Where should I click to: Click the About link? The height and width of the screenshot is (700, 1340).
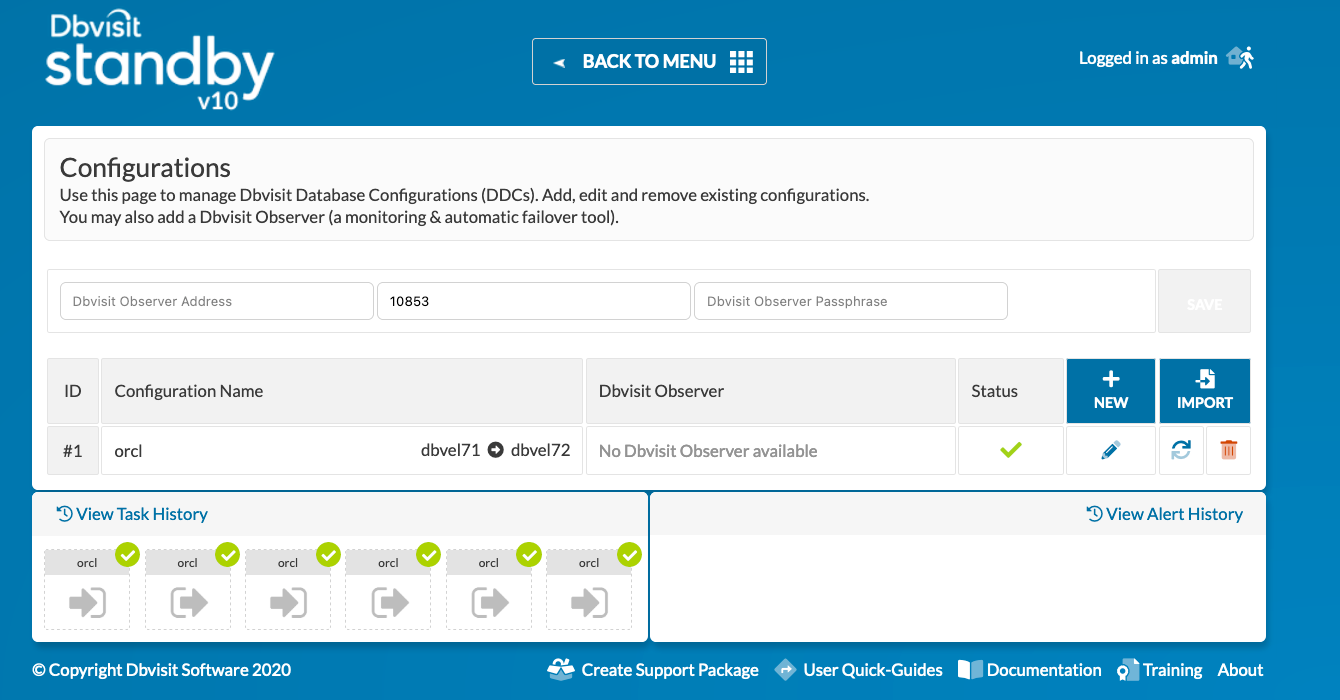coord(1240,670)
